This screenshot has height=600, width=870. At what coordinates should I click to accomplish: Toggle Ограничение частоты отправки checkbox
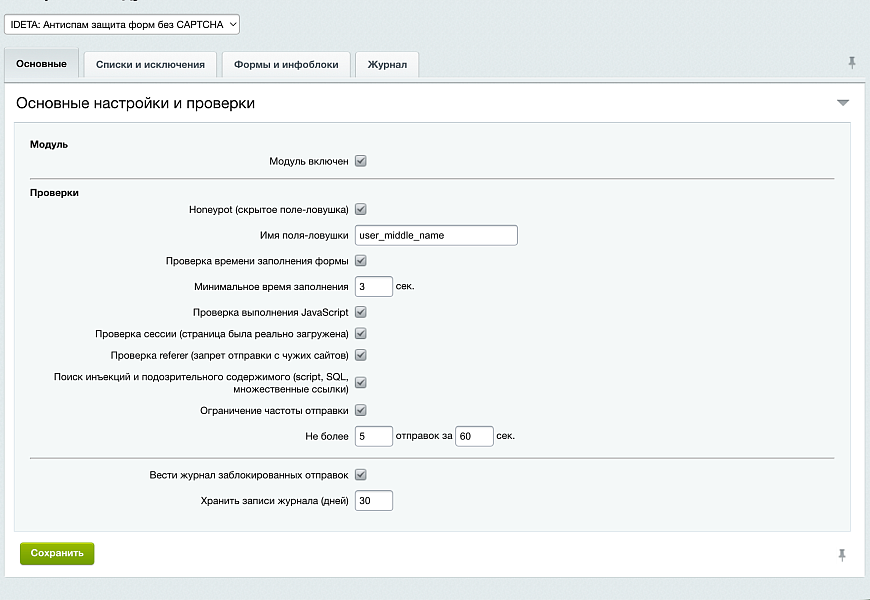(361, 410)
